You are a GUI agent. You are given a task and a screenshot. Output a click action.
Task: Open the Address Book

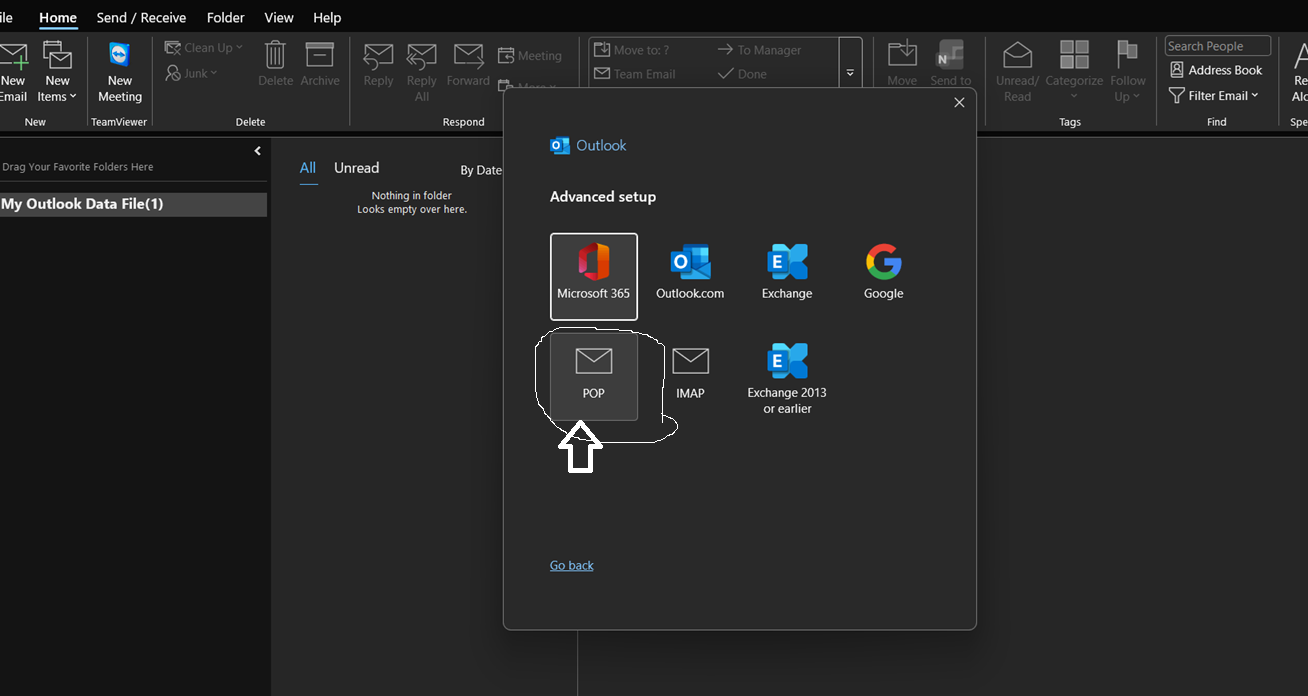[1215, 70]
